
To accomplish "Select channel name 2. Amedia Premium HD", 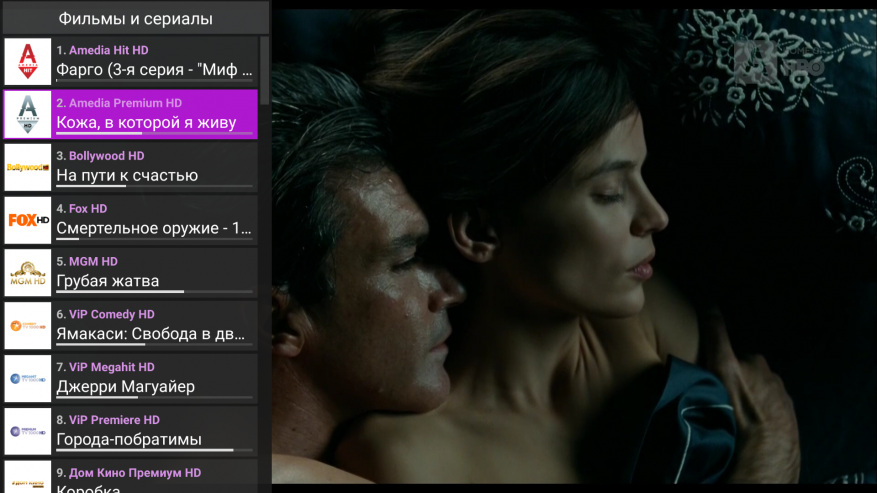I will [x=119, y=103].
